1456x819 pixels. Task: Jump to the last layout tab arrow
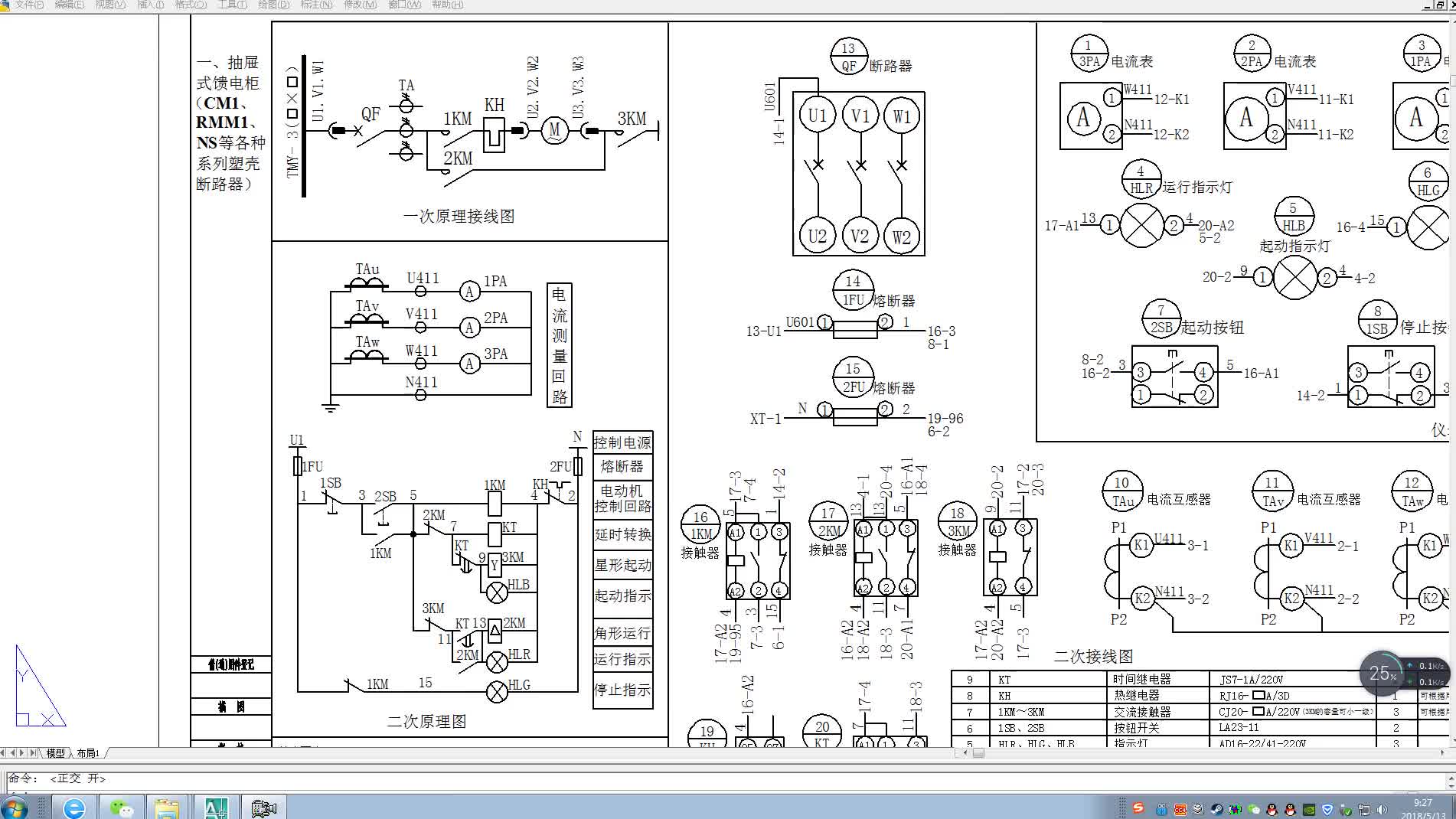click(x=31, y=753)
